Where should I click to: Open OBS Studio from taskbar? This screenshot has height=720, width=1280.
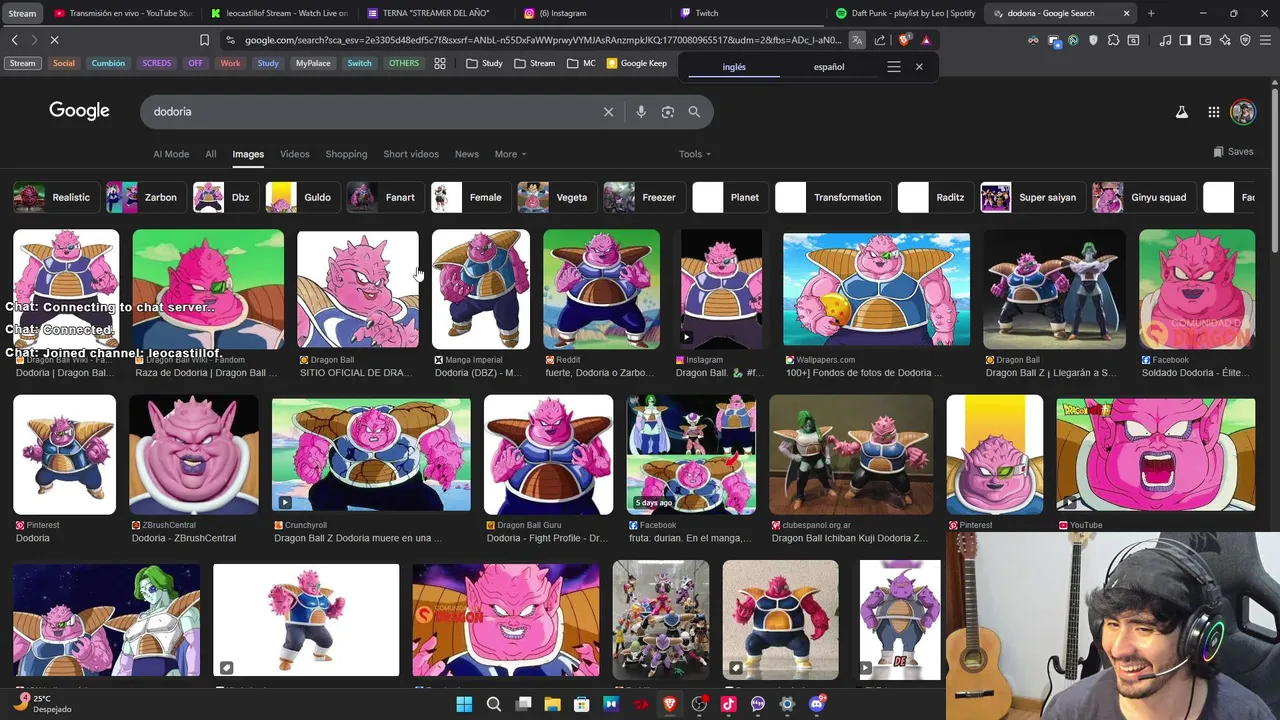[699, 704]
